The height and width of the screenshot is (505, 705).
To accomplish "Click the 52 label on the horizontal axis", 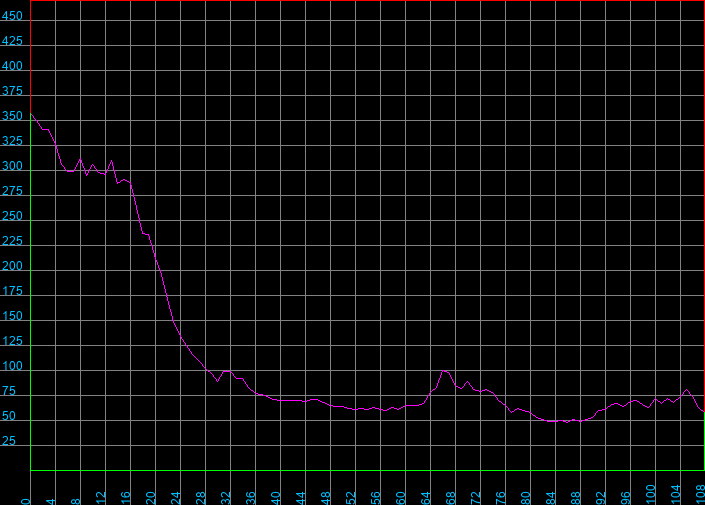I will point(351,498).
